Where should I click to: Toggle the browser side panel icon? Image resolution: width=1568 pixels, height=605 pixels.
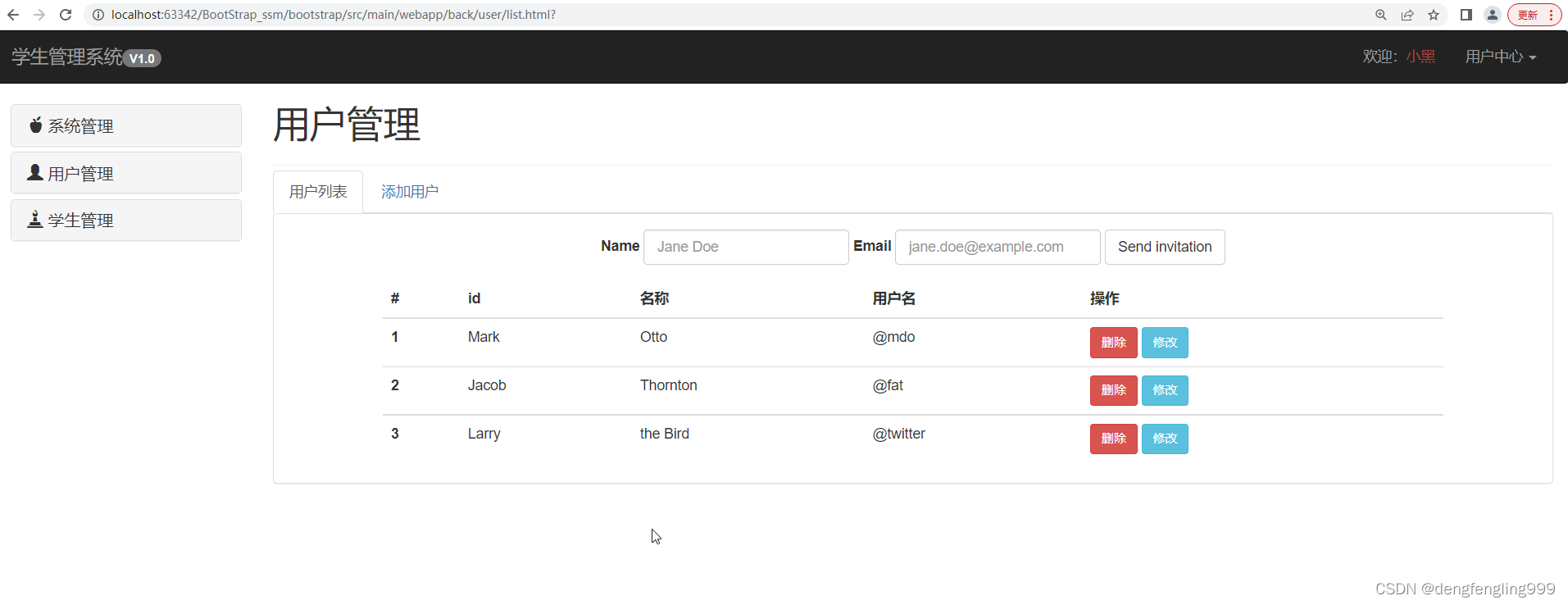[1466, 15]
